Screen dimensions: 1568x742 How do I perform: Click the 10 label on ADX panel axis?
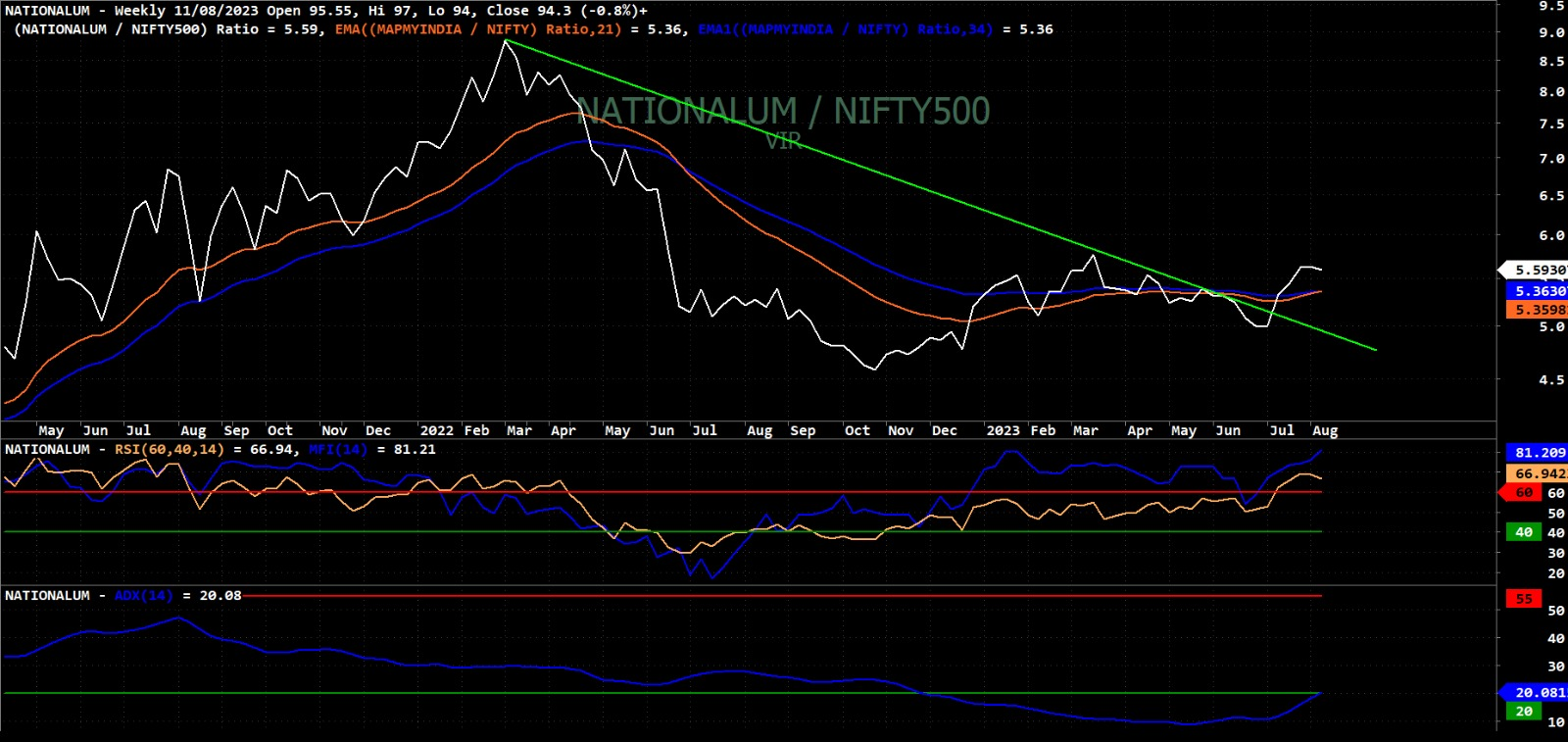[1556, 723]
